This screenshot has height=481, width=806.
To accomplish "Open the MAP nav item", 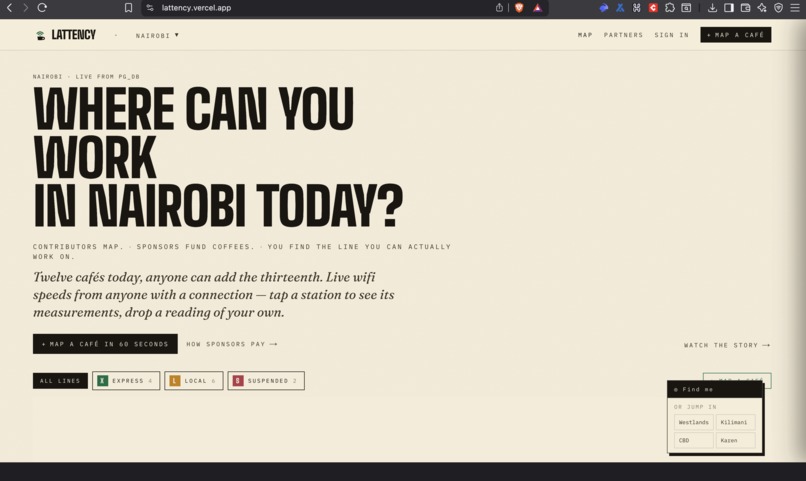I will coord(585,35).
